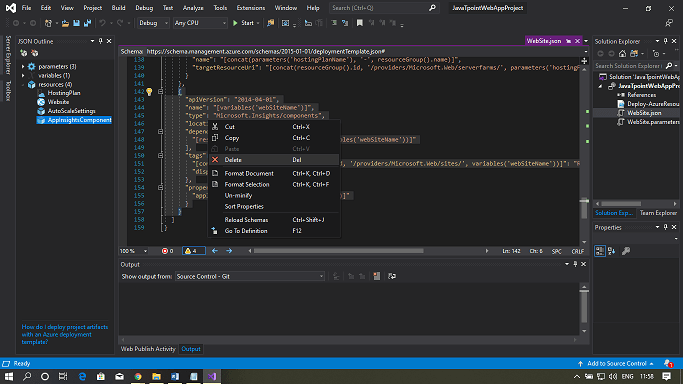Image resolution: width=683 pixels, height=384 pixels.
Task: Collapse the code block at line 154
Action: coord(160,187)
